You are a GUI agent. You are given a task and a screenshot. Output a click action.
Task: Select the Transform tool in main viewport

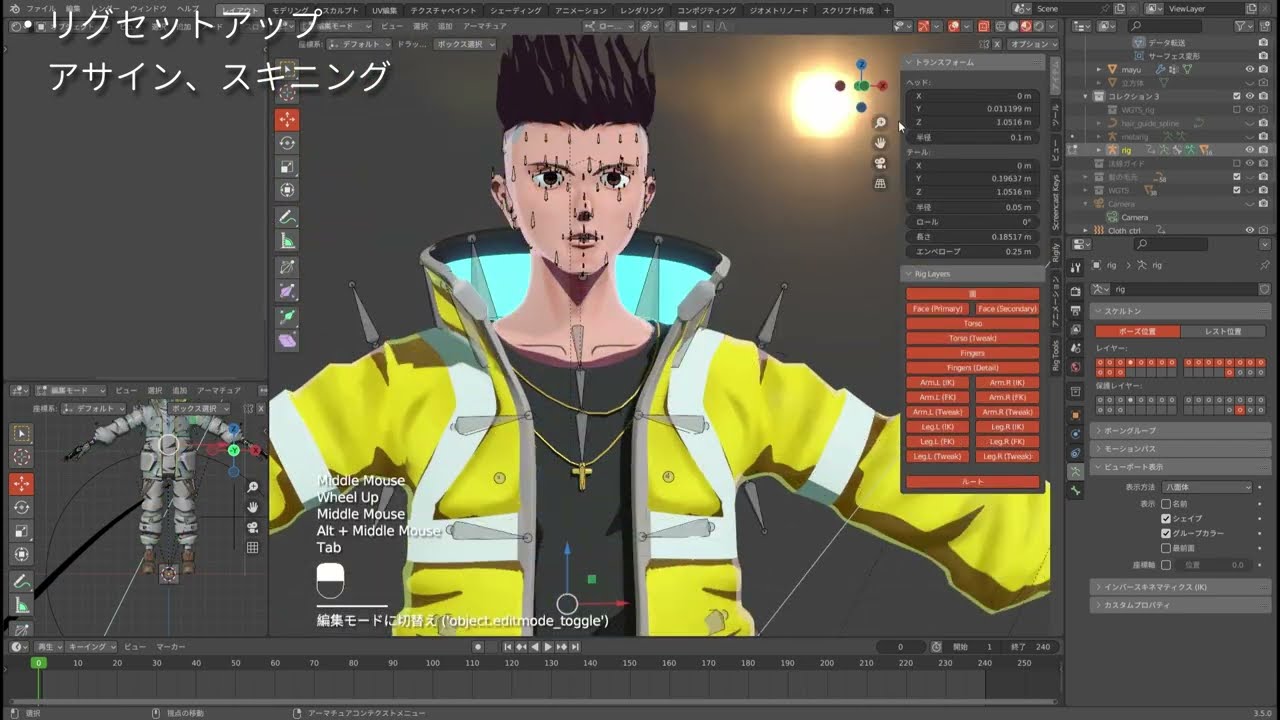point(287,190)
